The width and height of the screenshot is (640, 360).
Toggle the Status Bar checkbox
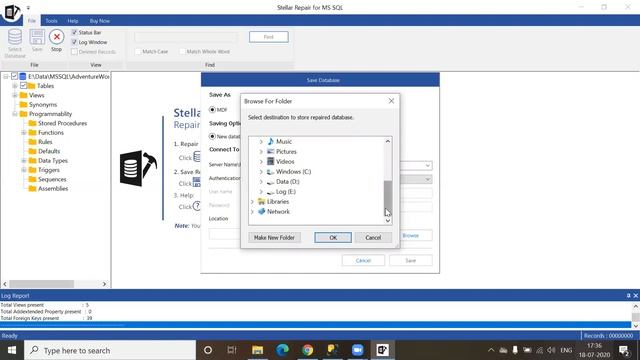(74, 32)
